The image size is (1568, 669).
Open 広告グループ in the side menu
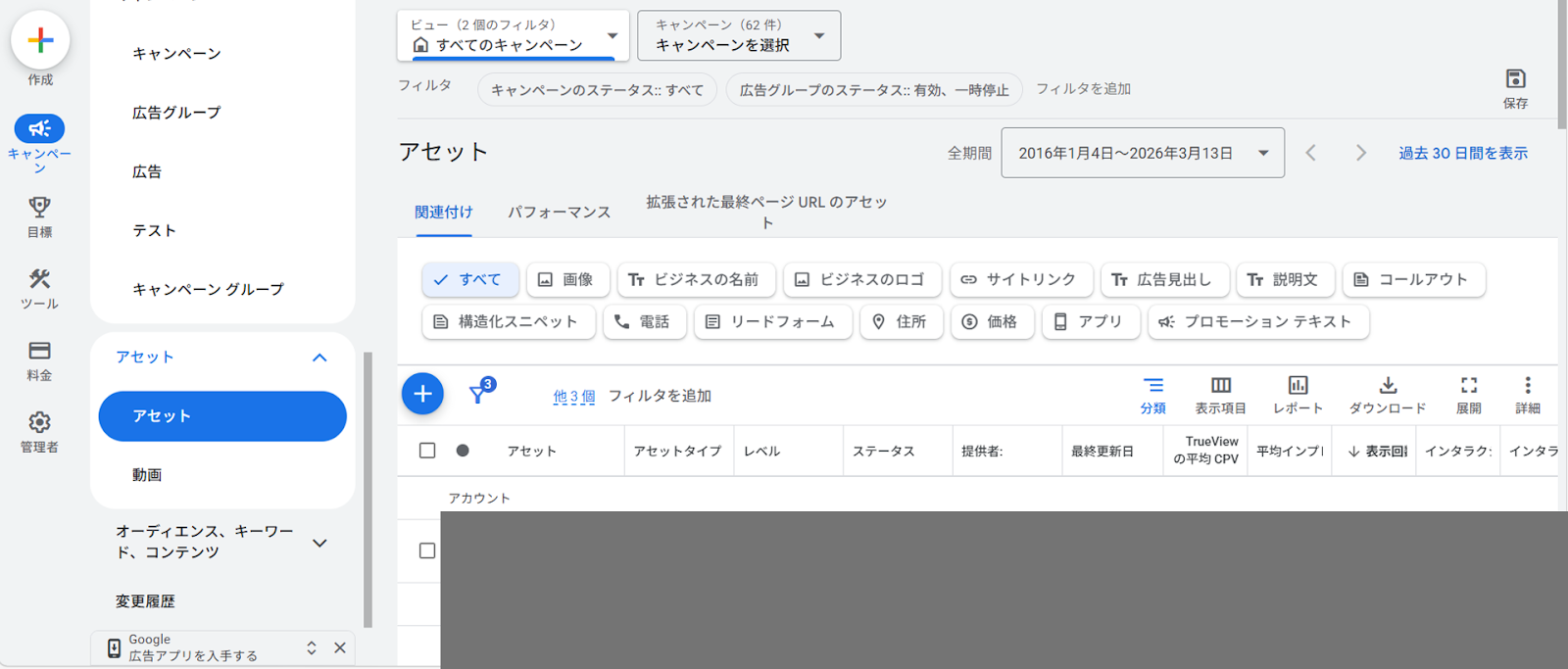click(176, 113)
